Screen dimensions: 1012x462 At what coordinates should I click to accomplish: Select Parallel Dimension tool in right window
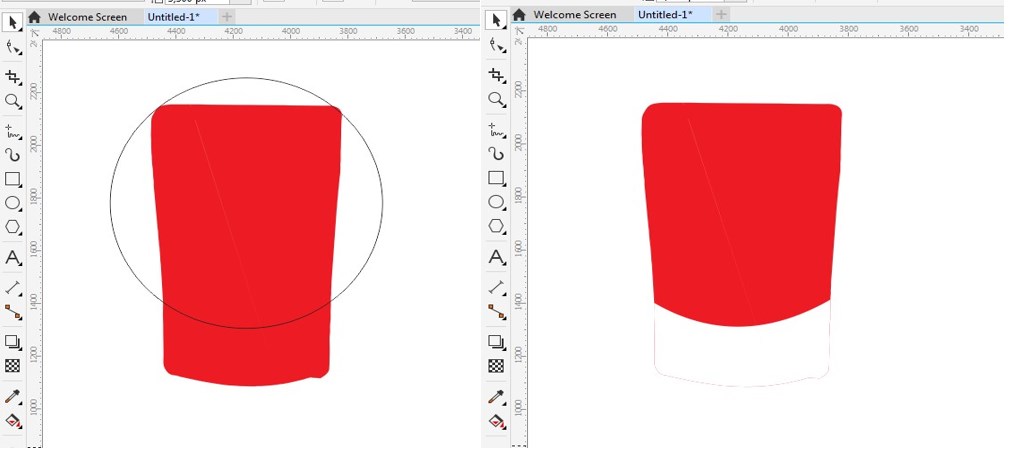pos(496,287)
